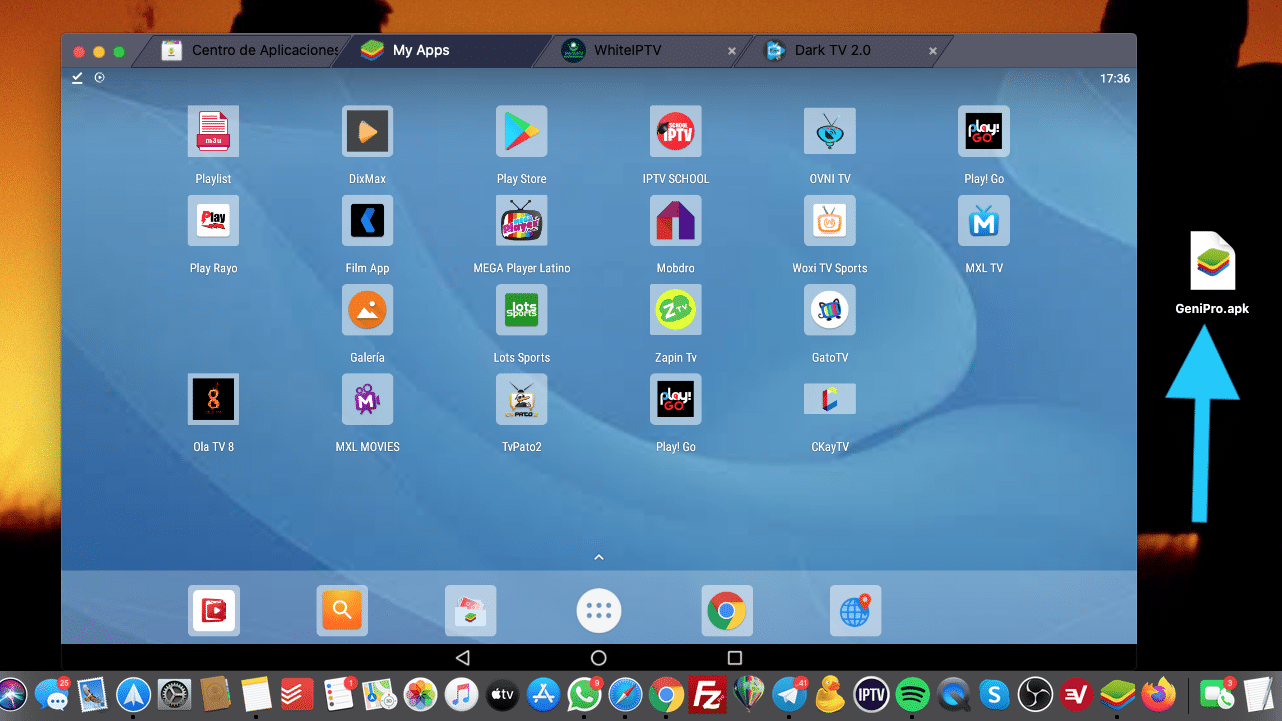
Task: Open Spotify from the macOS dock
Action: tap(911, 694)
